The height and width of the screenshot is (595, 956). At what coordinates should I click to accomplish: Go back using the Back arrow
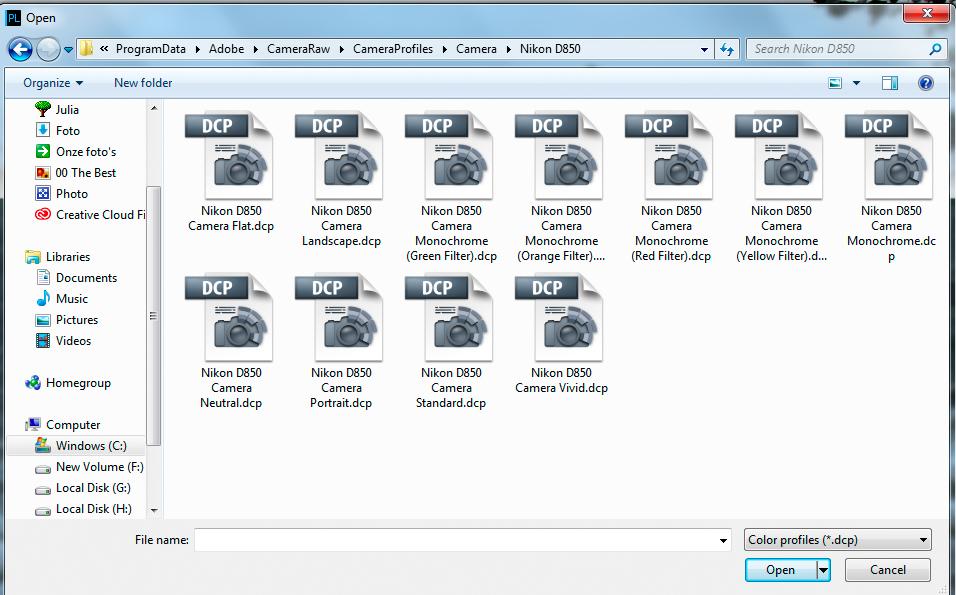pyautogui.click(x=20, y=49)
